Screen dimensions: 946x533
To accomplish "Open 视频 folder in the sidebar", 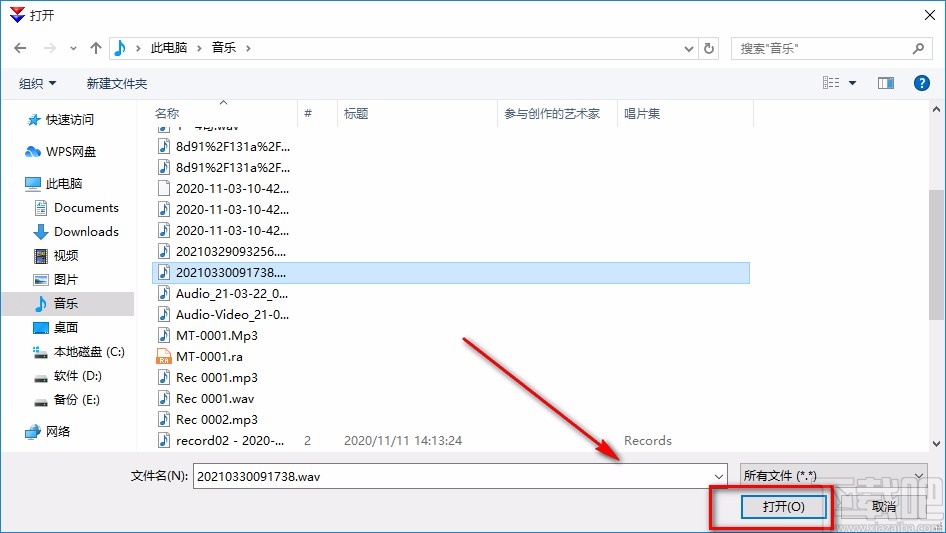I will tap(66, 256).
